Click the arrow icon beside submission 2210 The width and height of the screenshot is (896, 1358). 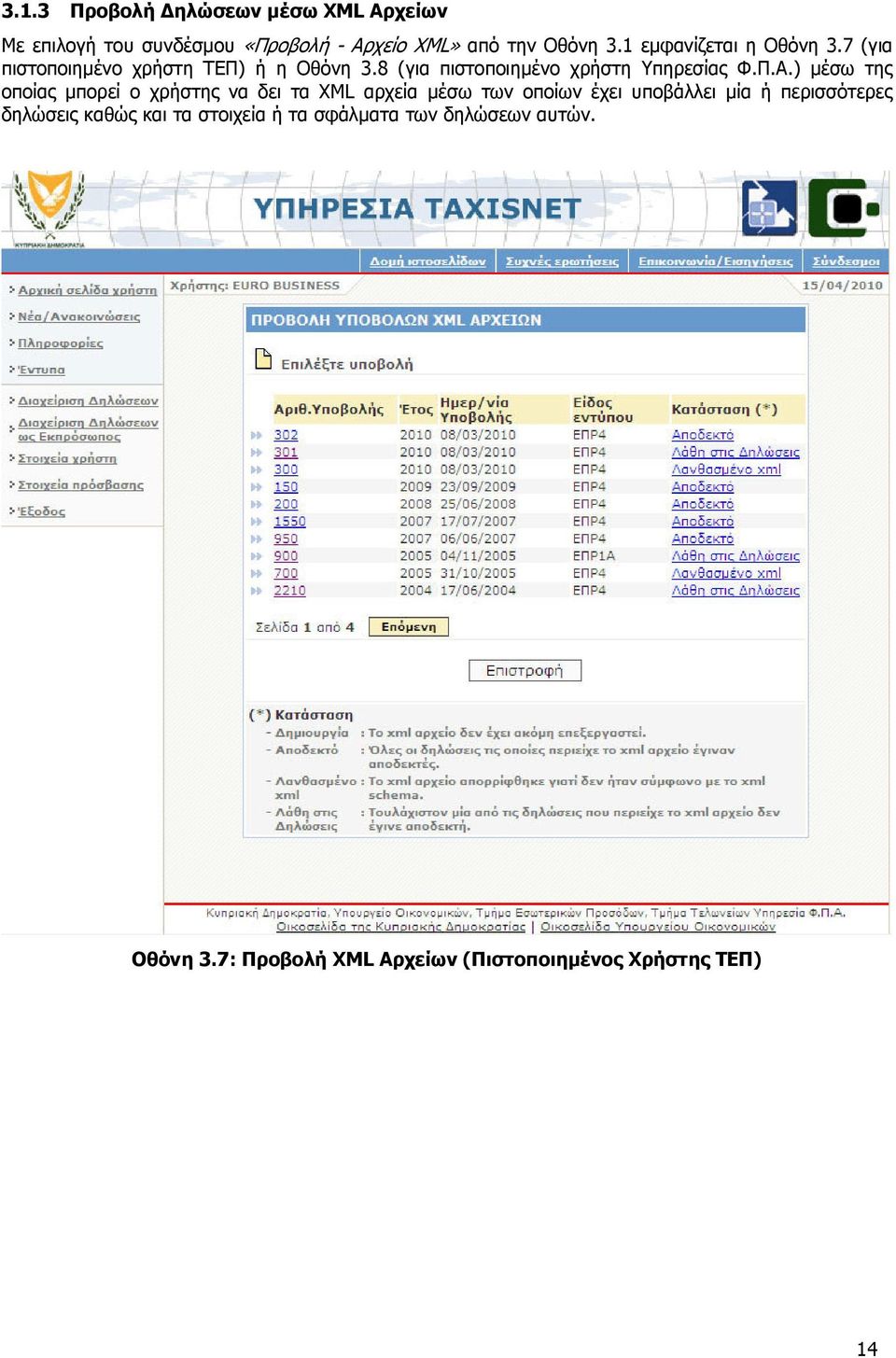(257, 591)
